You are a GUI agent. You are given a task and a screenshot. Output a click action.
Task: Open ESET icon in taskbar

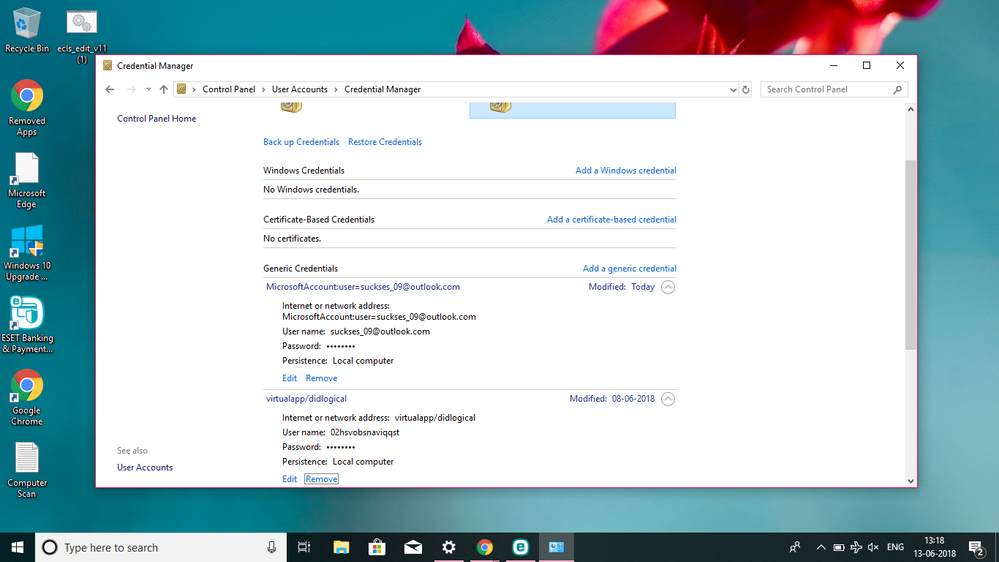point(521,547)
